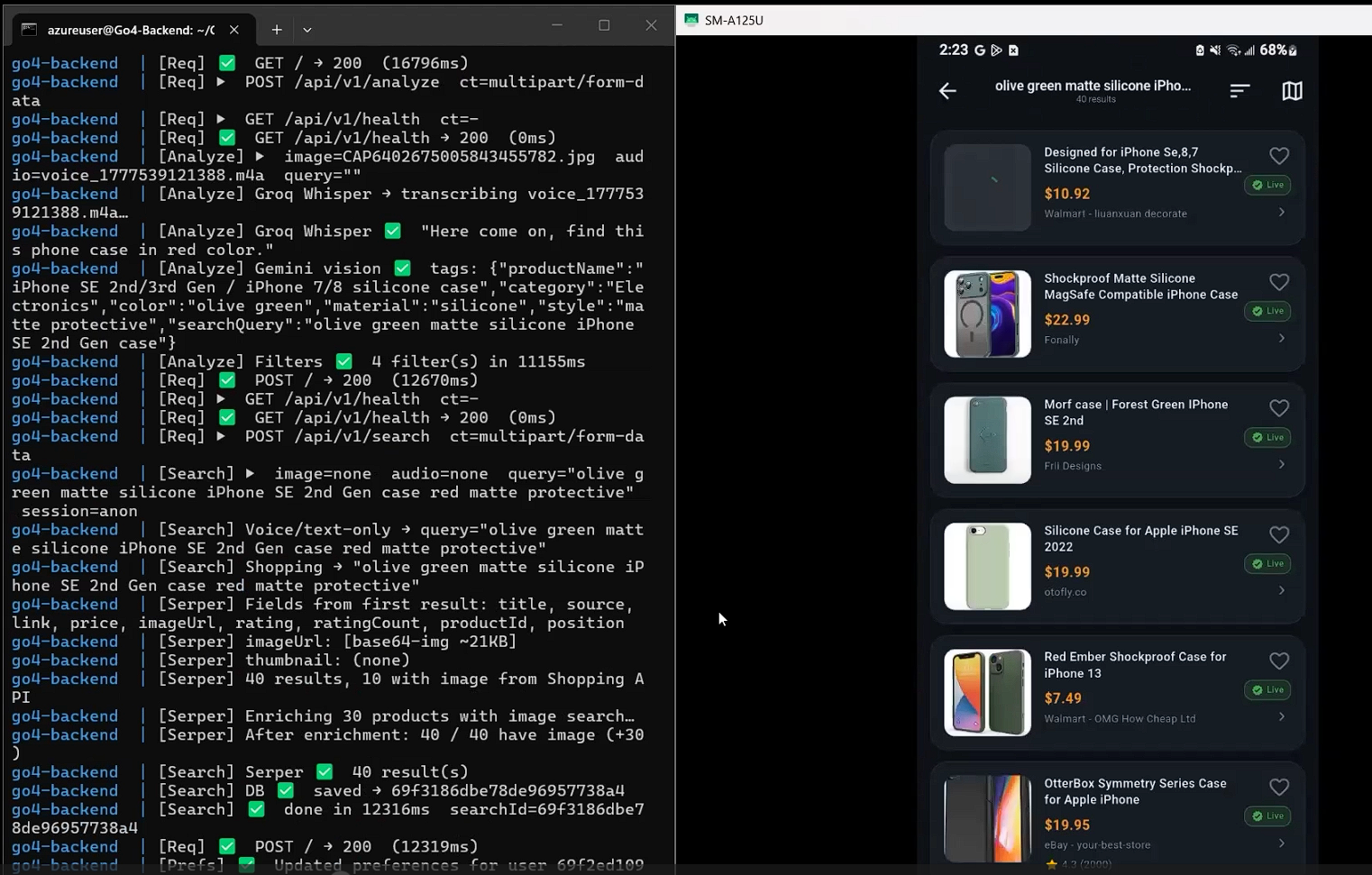Click Live badge on Morf case item
Screen dimensions: 1372x875
1267,437
